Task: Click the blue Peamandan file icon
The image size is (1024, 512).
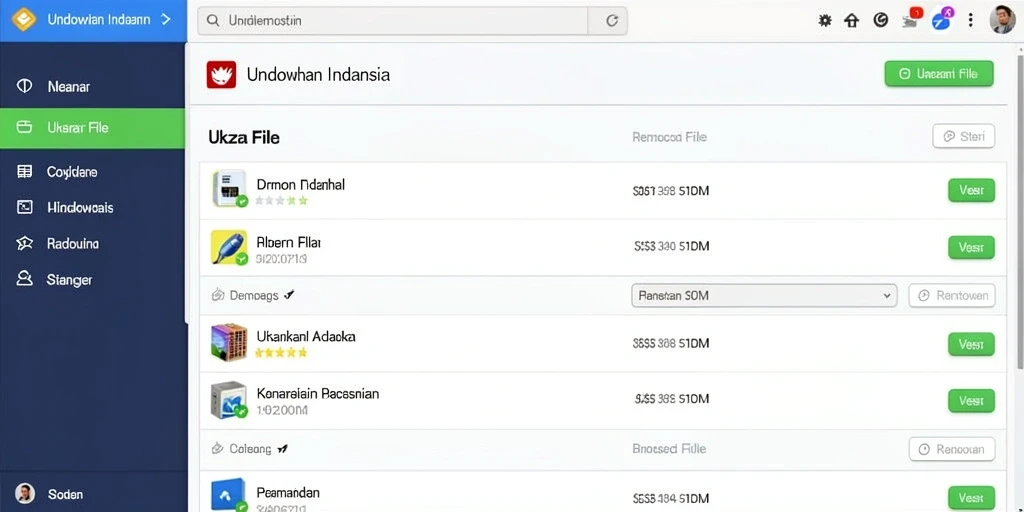Action: click(229, 494)
